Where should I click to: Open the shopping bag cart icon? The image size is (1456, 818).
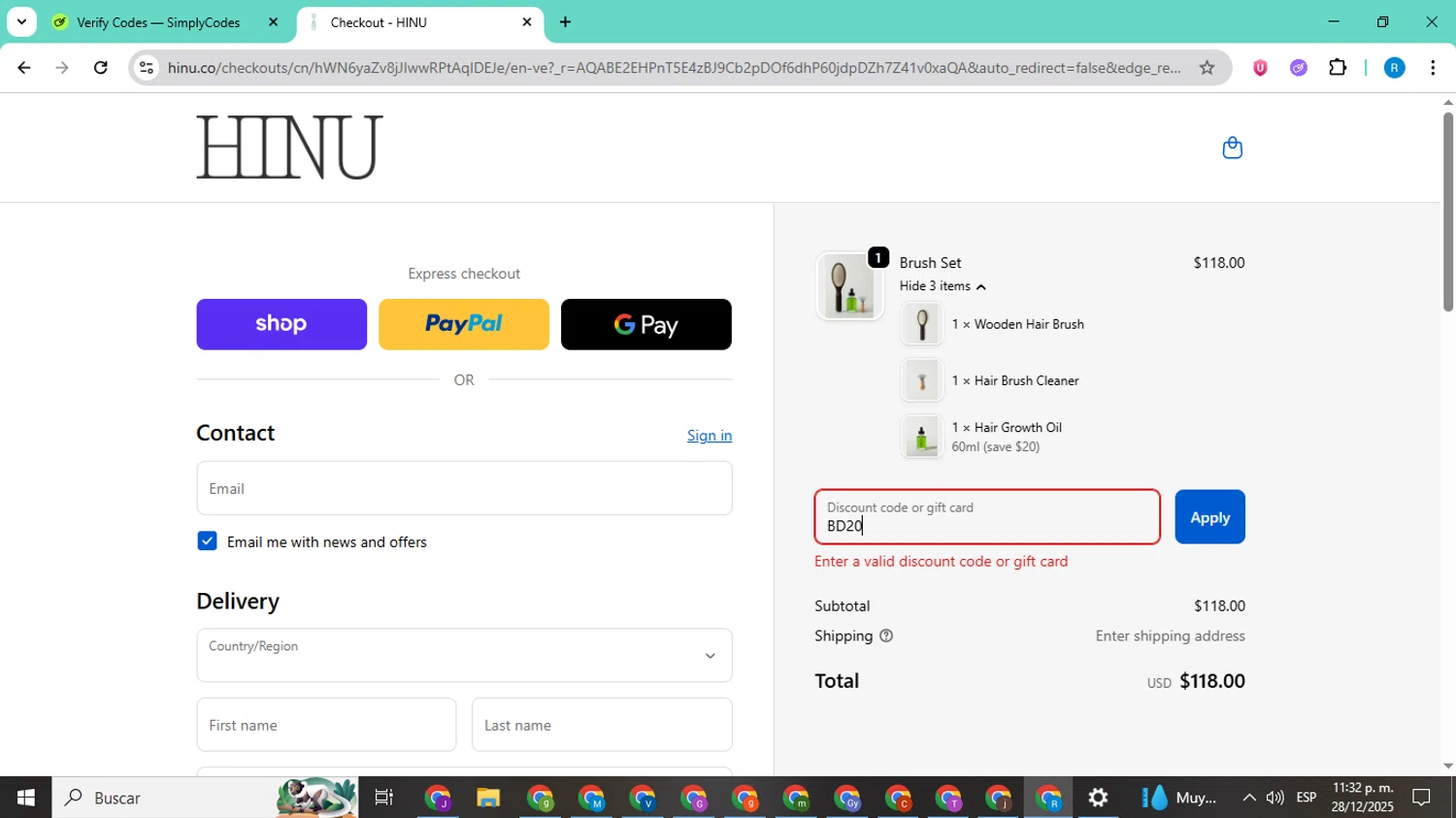1232,147
